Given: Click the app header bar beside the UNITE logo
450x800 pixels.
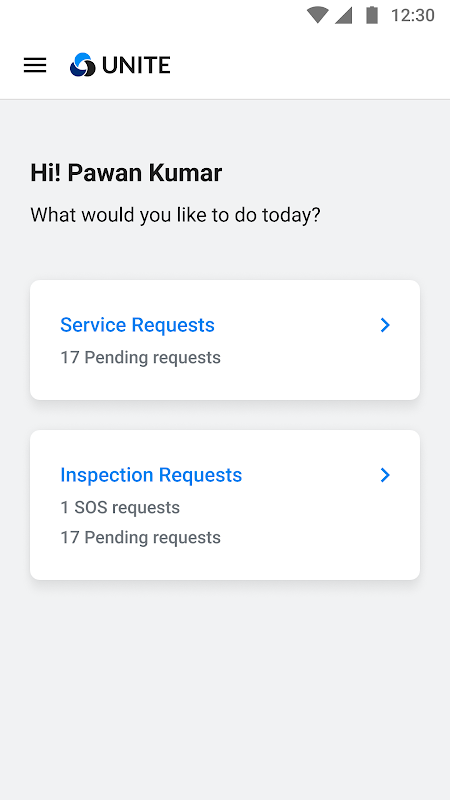Looking at the screenshot, I should 306,65.
